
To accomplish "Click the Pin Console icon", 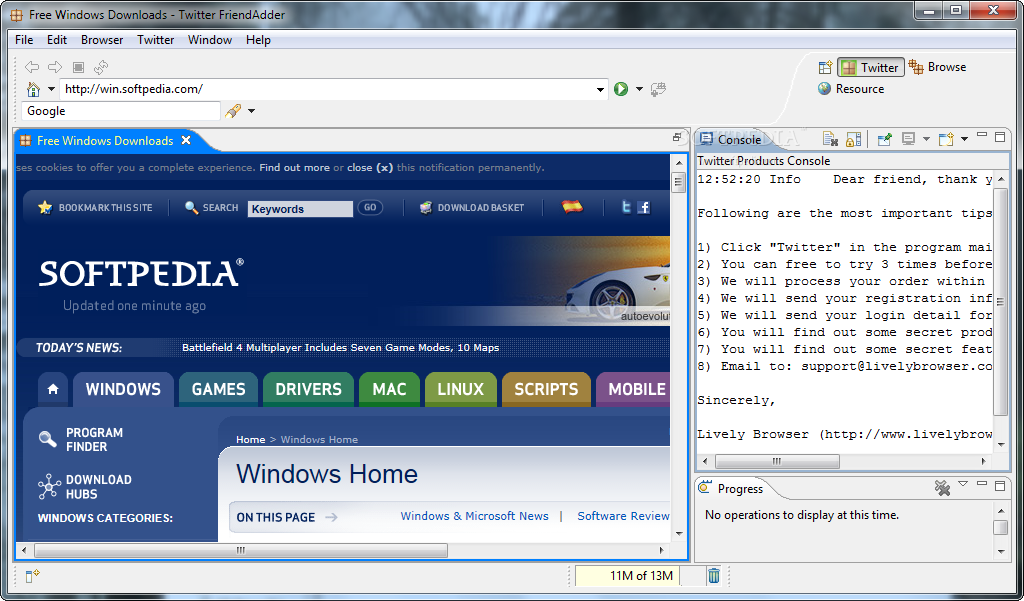I will [884, 138].
